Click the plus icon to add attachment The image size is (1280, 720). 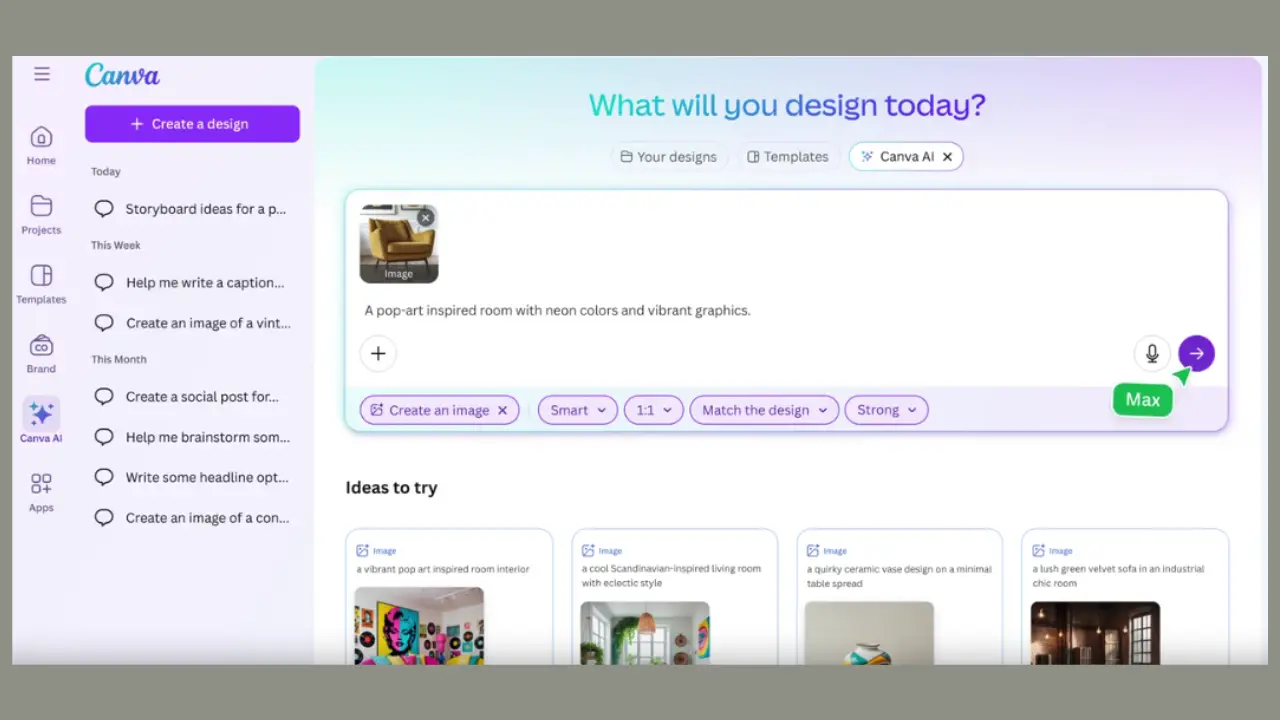point(378,353)
